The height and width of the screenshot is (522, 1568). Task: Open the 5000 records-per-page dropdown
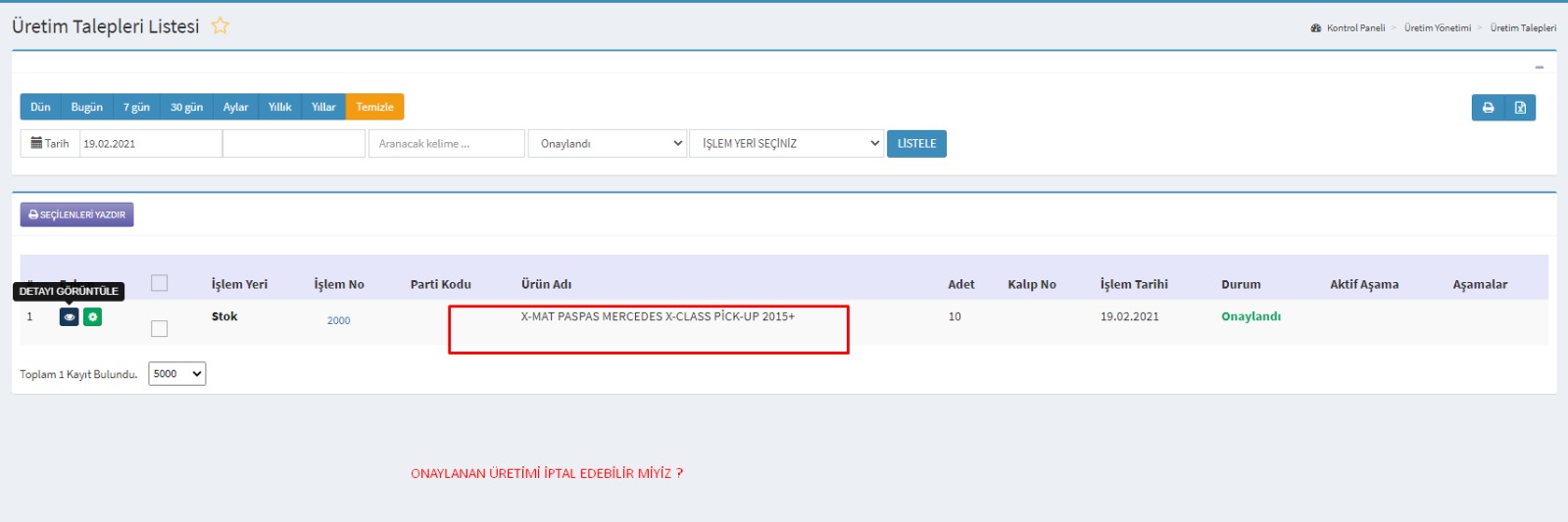click(x=176, y=374)
